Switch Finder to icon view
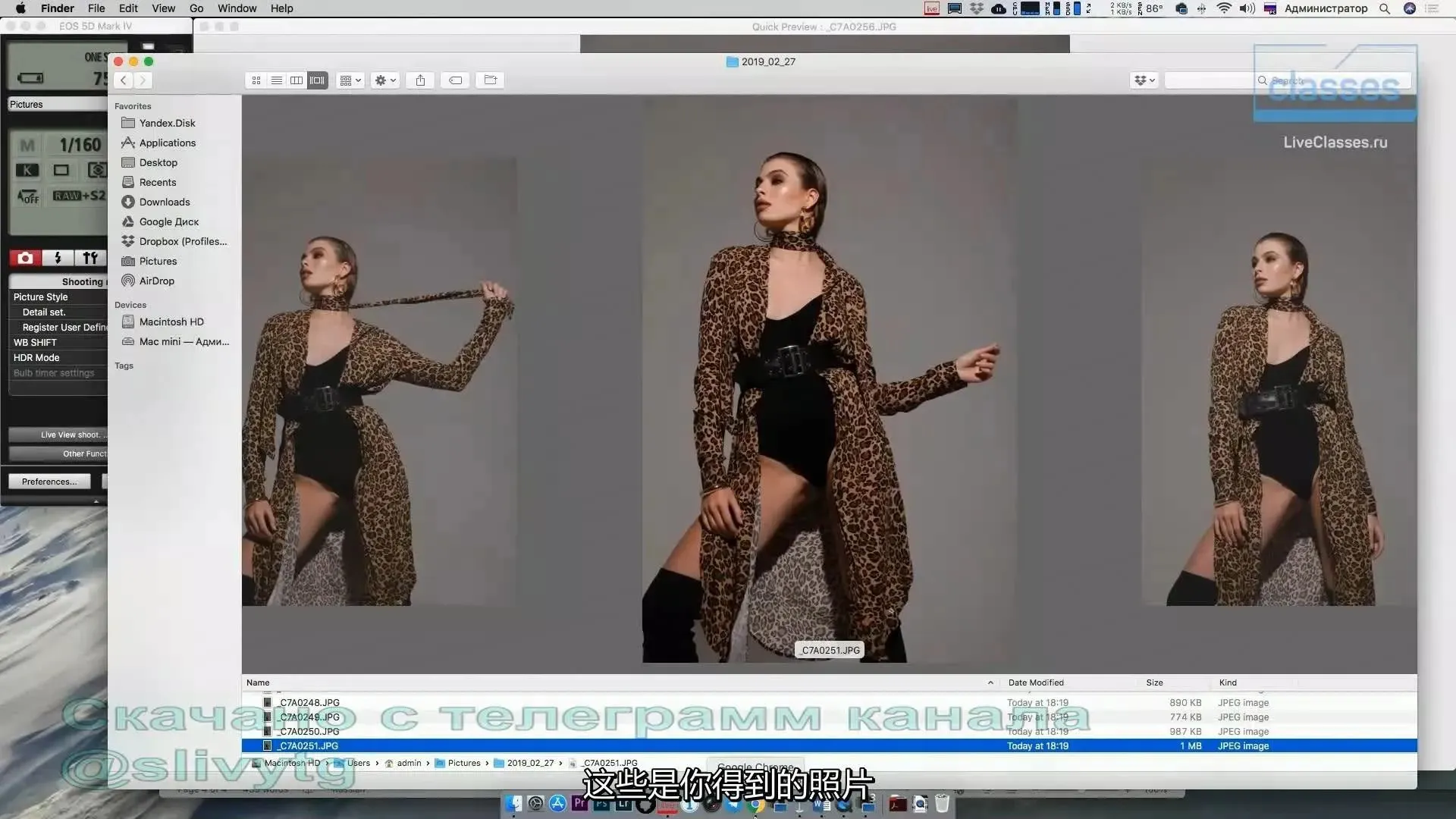This screenshot has width=1456, height=819. [256, 80]
